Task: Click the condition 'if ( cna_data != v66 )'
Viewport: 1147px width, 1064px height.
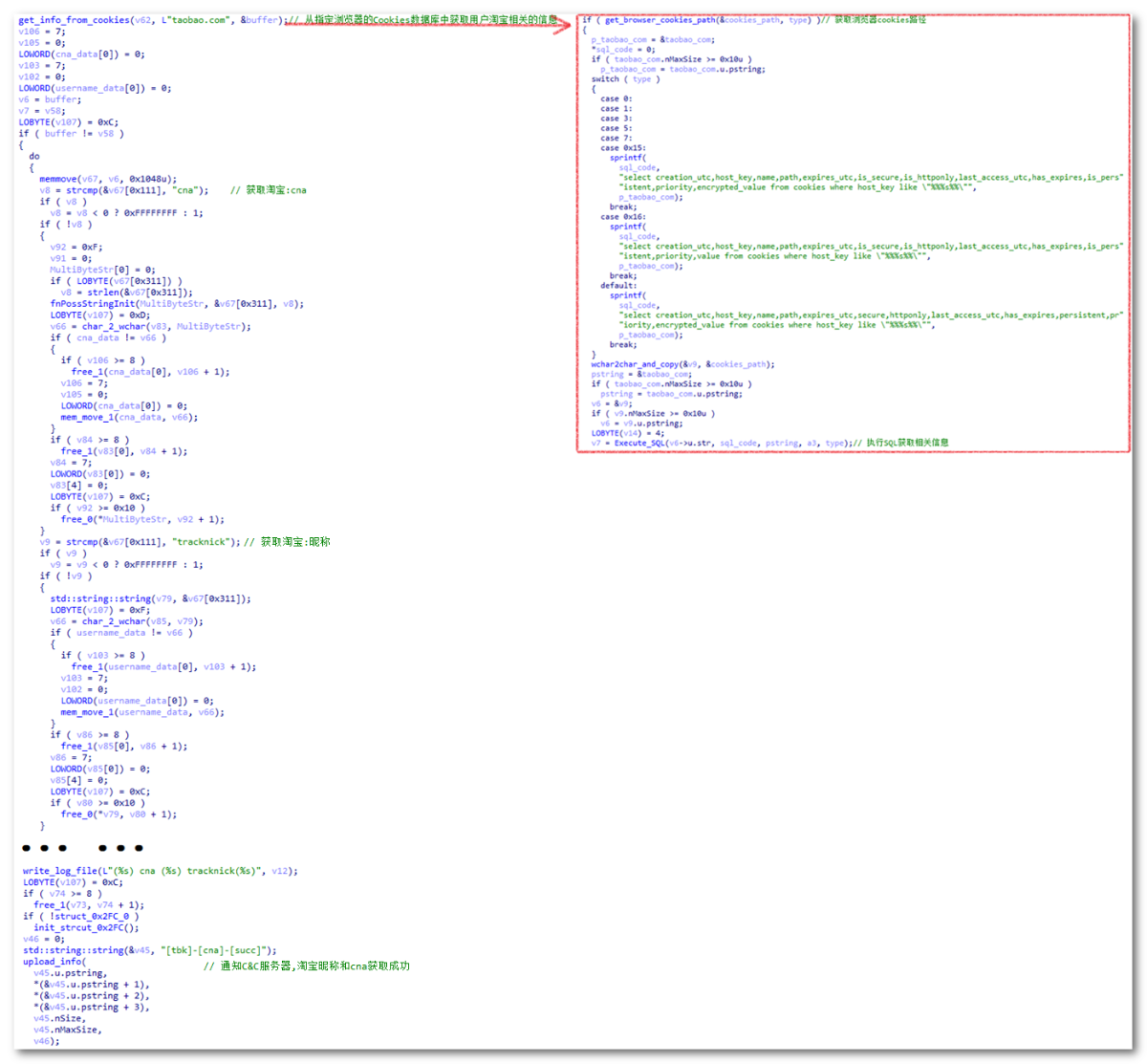Action: point(108,337)
